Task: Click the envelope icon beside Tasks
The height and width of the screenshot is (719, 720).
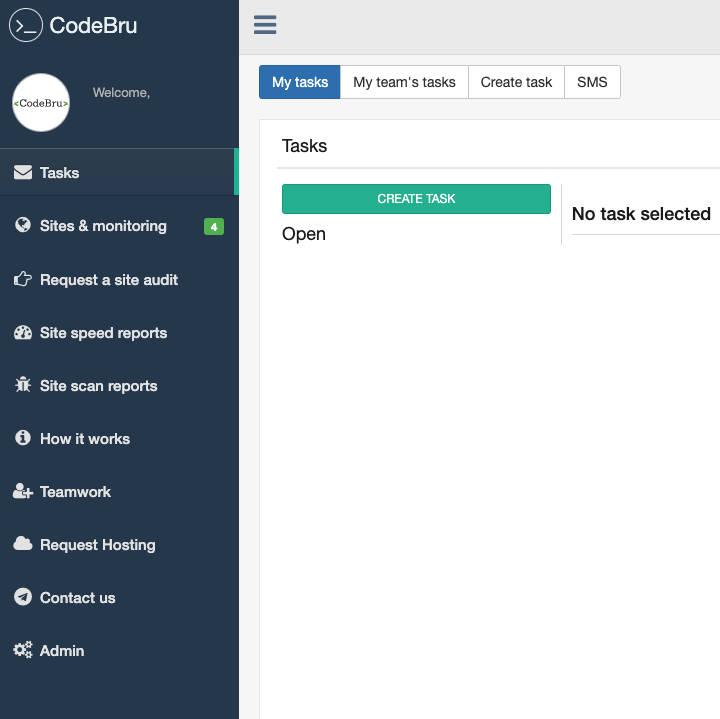Action: coord(23,173)
